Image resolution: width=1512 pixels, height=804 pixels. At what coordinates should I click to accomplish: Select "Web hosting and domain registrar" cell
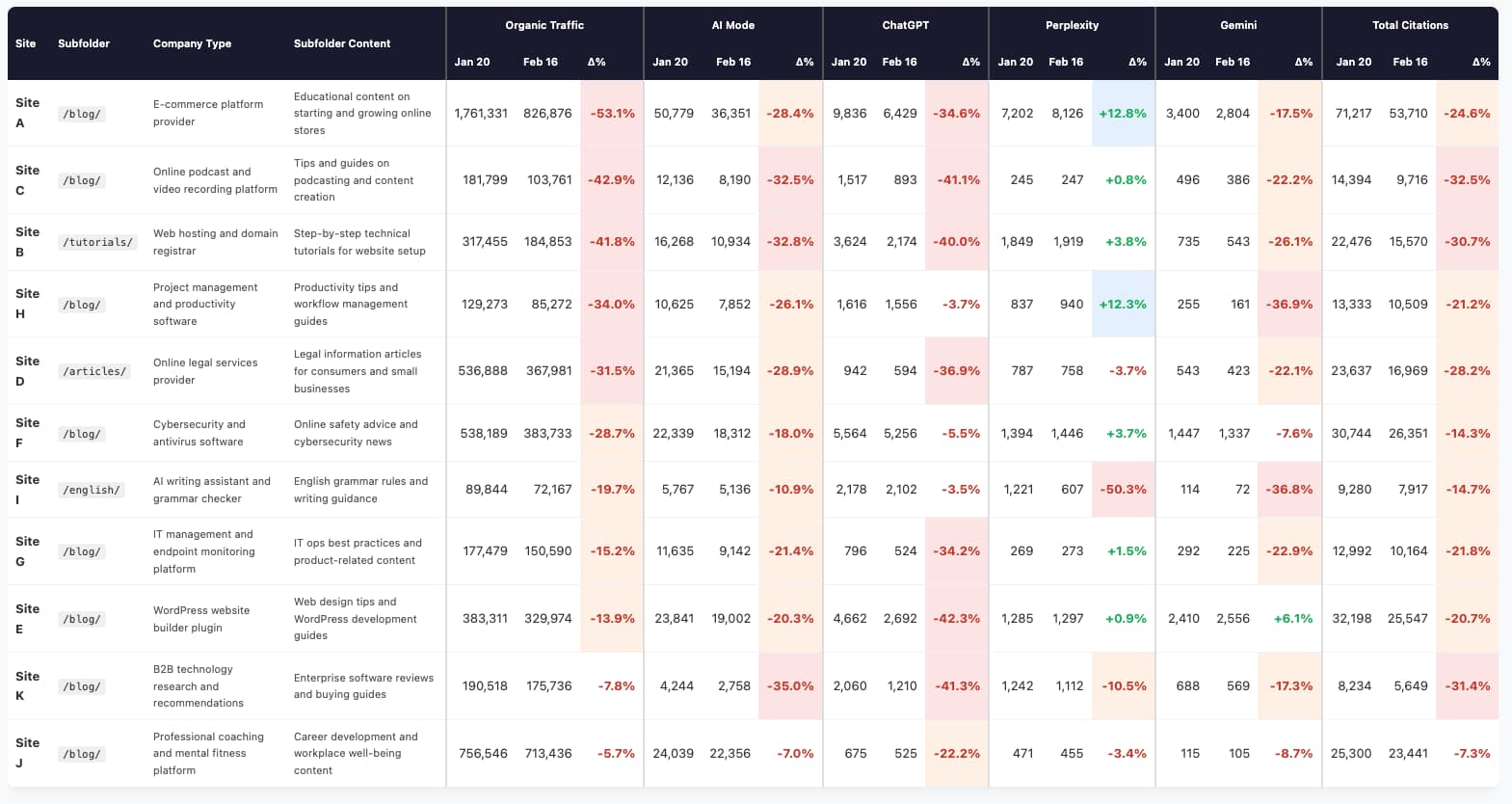[215, 242]
